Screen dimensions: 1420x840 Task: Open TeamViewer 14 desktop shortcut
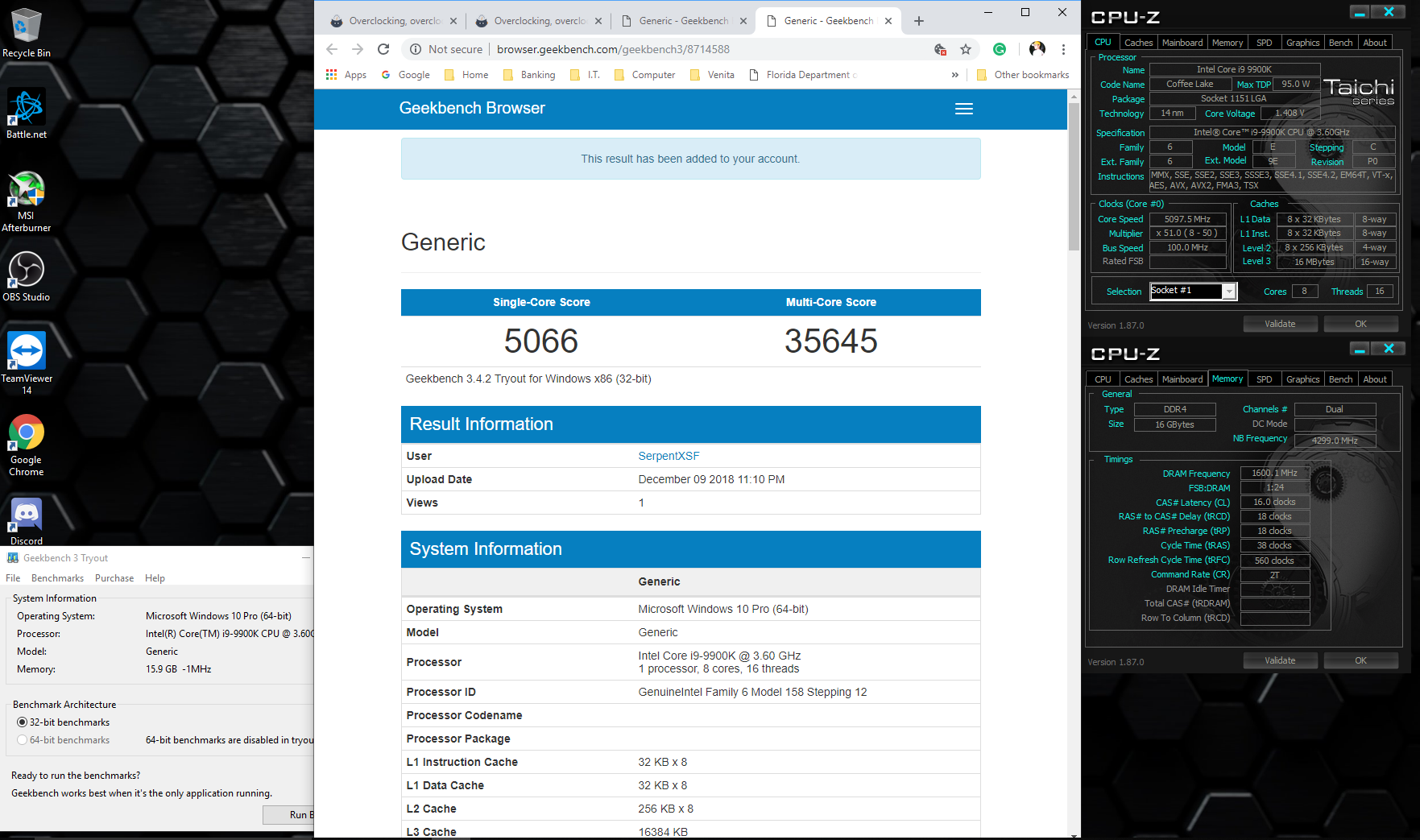click(x=26, y=363)
